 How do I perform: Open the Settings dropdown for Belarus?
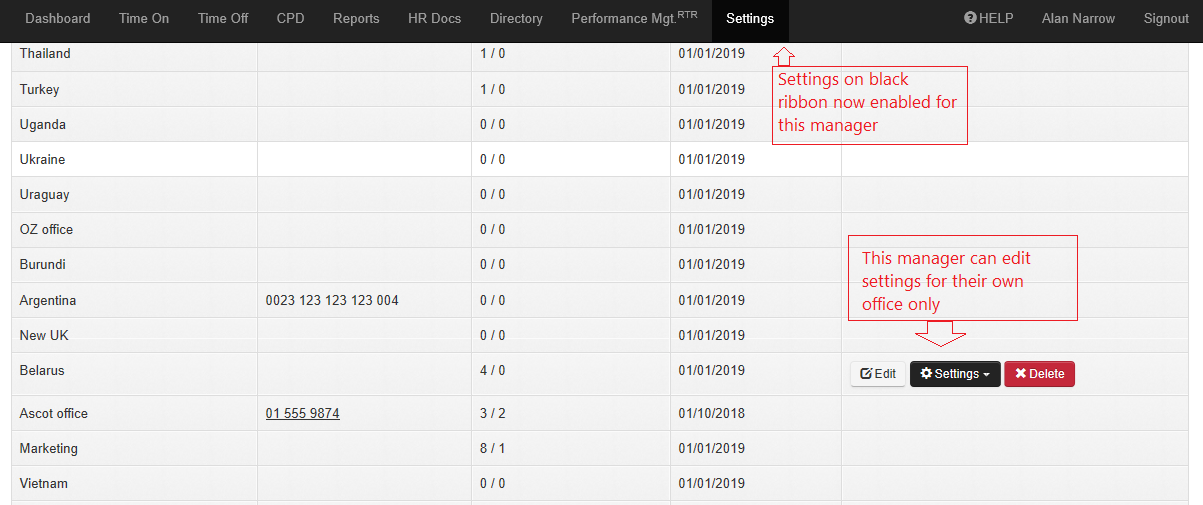(955, 374)
